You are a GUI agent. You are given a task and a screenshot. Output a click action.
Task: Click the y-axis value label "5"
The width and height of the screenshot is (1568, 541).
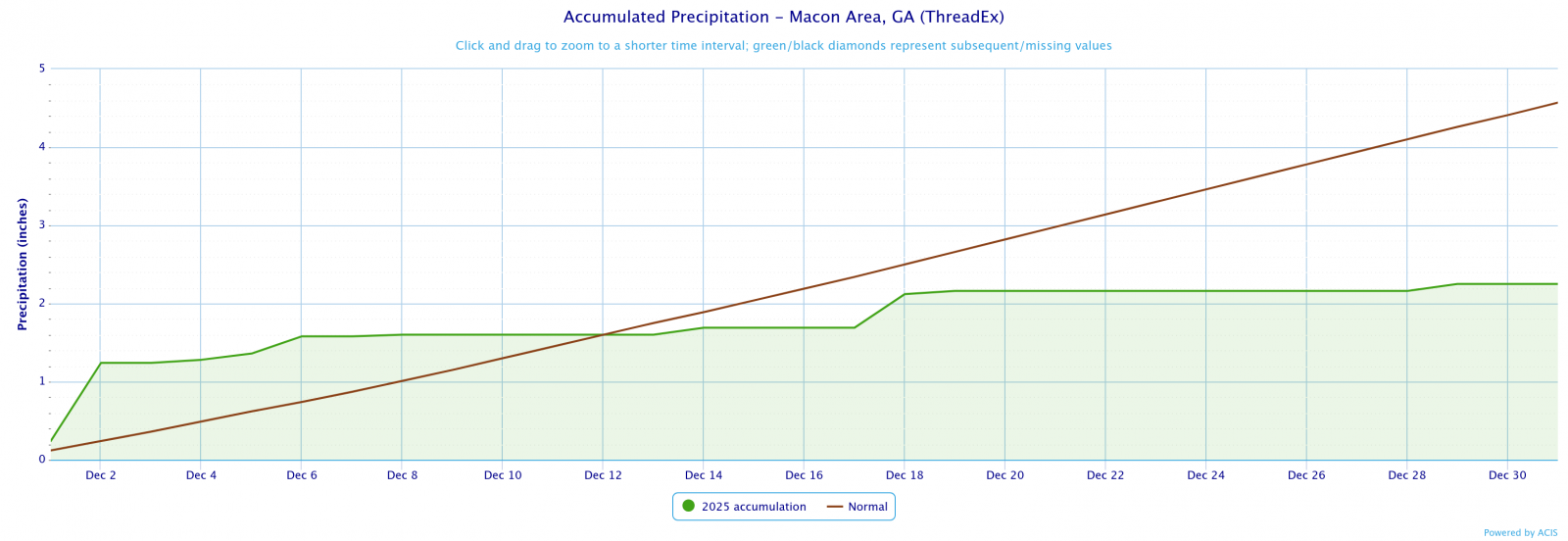[42, 69]
